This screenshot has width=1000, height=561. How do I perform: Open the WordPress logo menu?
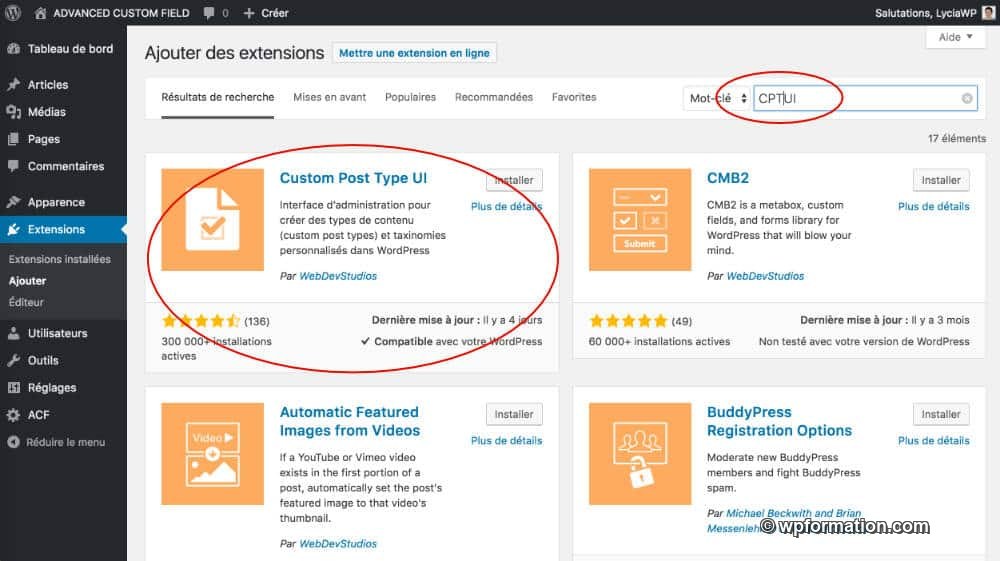pos(13,13)
